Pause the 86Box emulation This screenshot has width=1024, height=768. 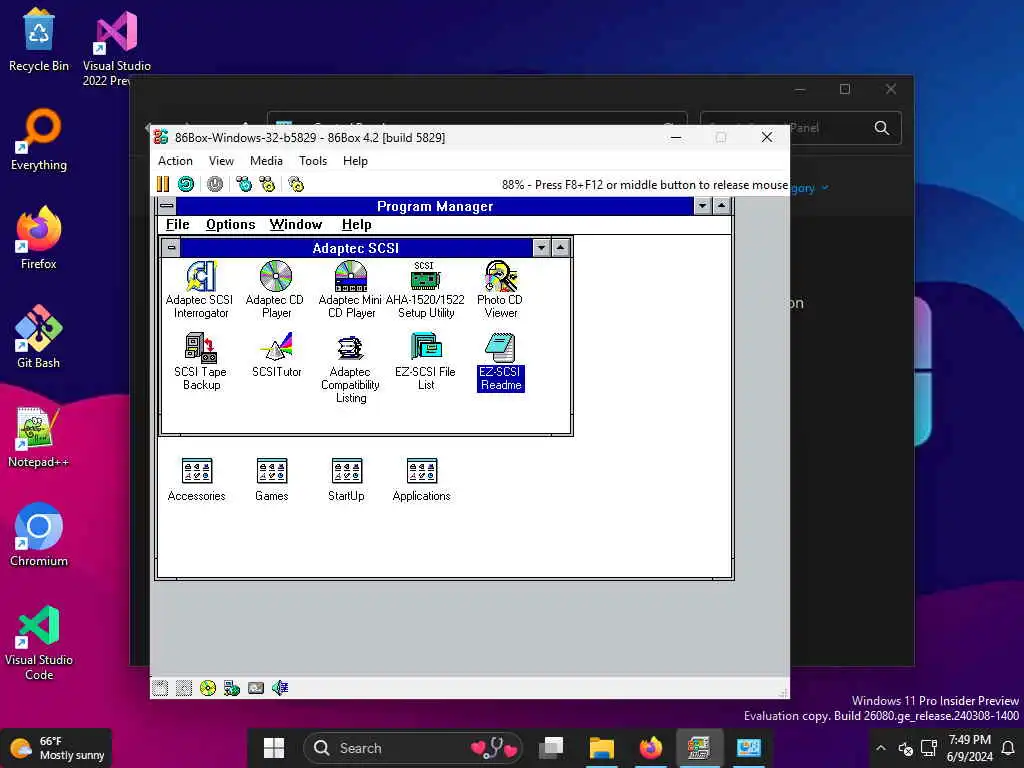click(x=163, y=184)
